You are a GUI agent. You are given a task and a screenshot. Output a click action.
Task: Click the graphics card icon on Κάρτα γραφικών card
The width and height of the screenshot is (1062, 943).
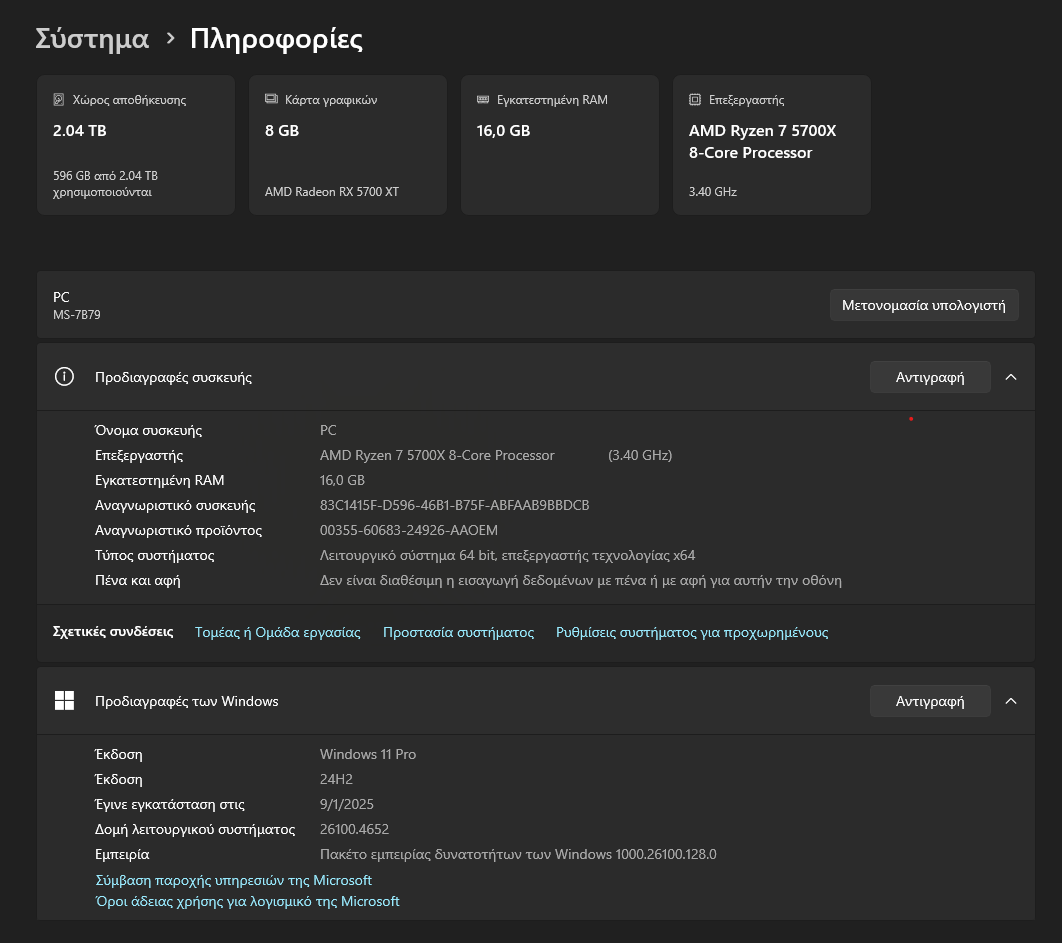coord(271,99)
